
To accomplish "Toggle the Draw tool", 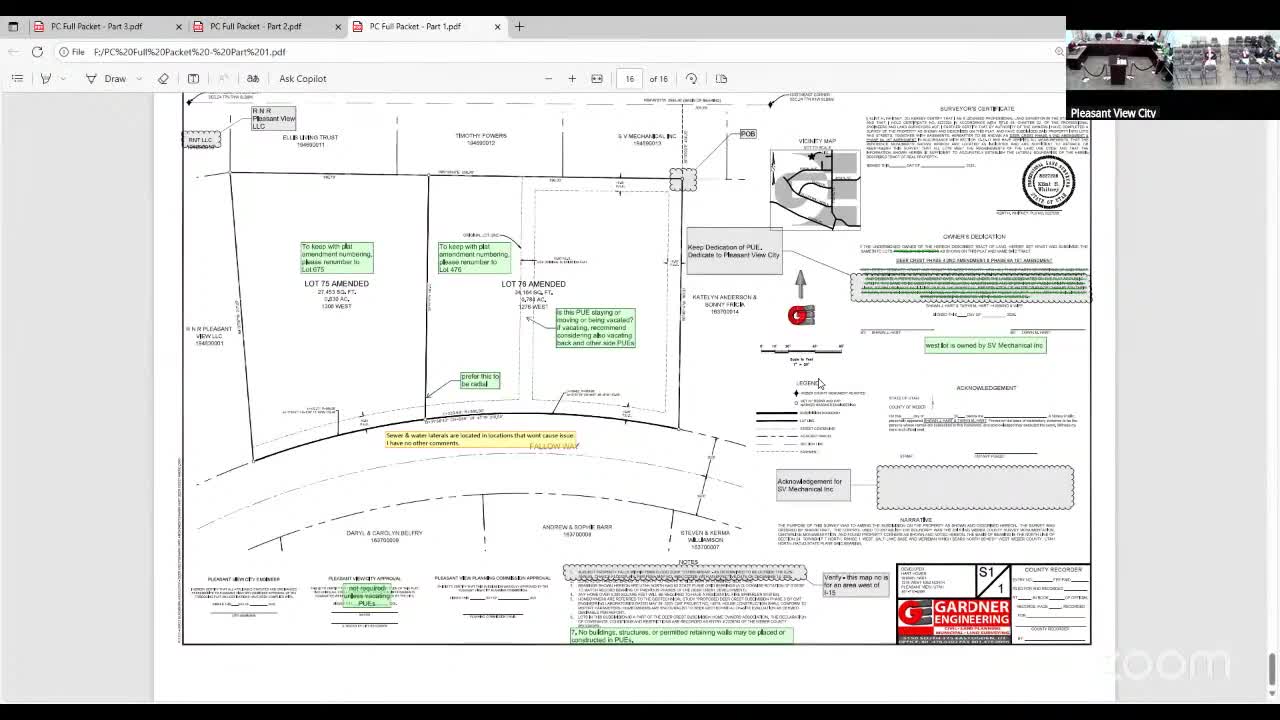I will point(106,78).
